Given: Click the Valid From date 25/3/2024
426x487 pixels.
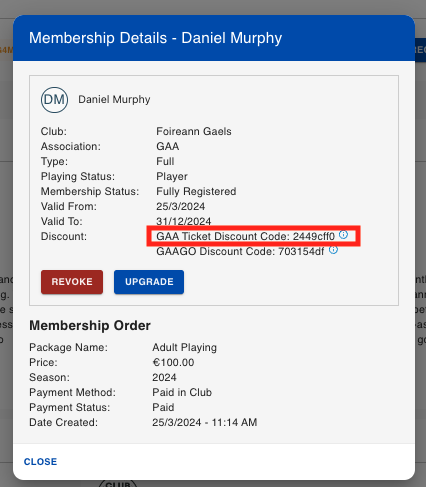Looking at the screenshot, I should [181, 206].
